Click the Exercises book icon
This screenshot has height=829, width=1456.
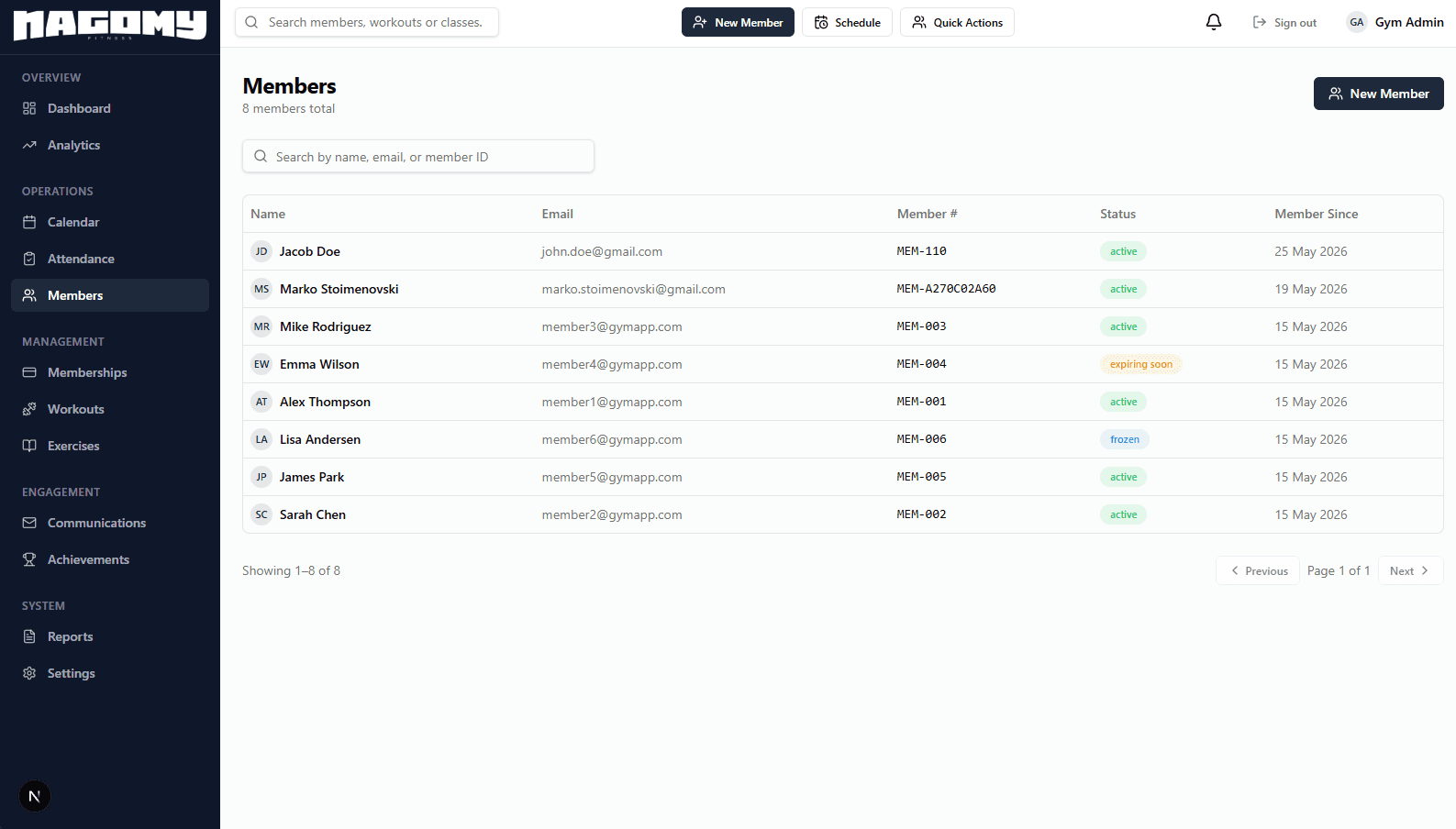click(x=29, y=446)
